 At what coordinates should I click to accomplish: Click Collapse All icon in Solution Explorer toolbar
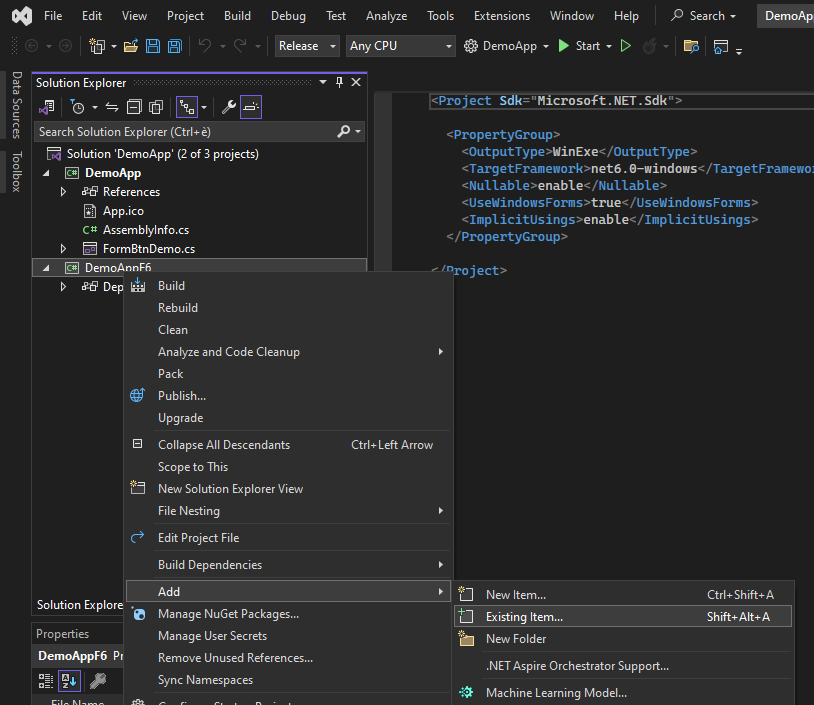pos(134,107)
